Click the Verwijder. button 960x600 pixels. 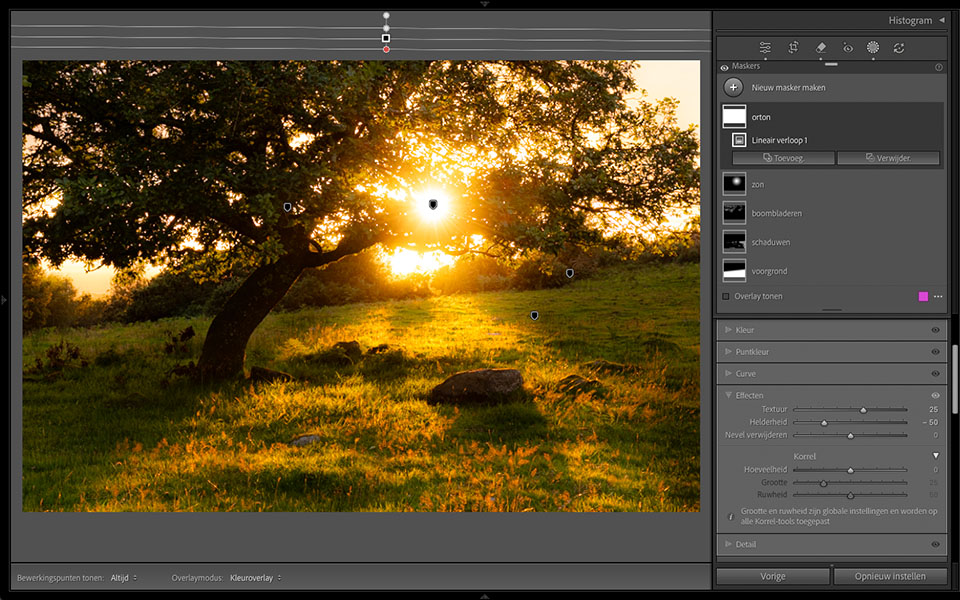888,158
